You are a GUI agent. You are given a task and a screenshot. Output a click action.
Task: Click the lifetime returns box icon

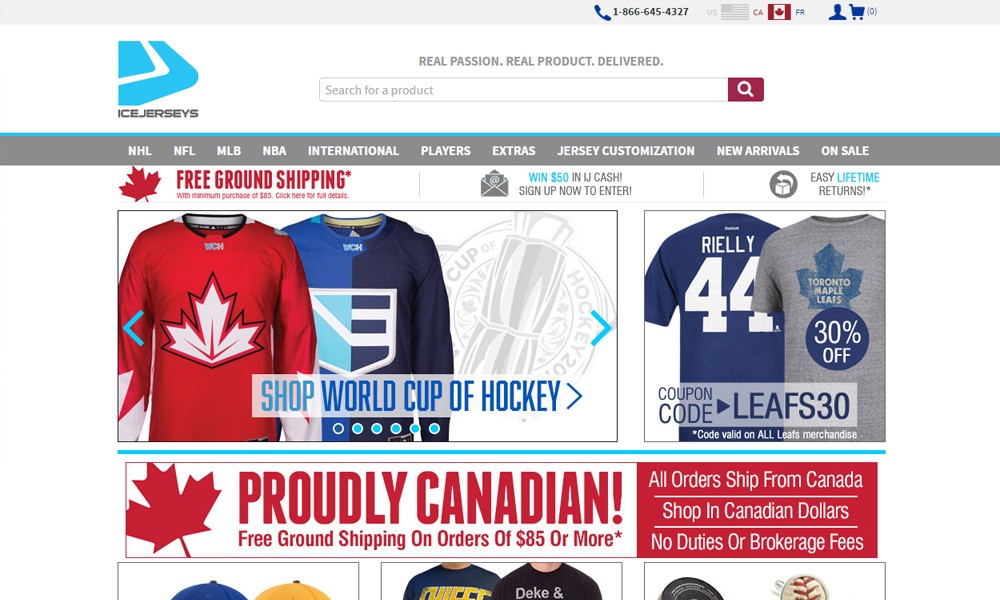coord(783,184)
